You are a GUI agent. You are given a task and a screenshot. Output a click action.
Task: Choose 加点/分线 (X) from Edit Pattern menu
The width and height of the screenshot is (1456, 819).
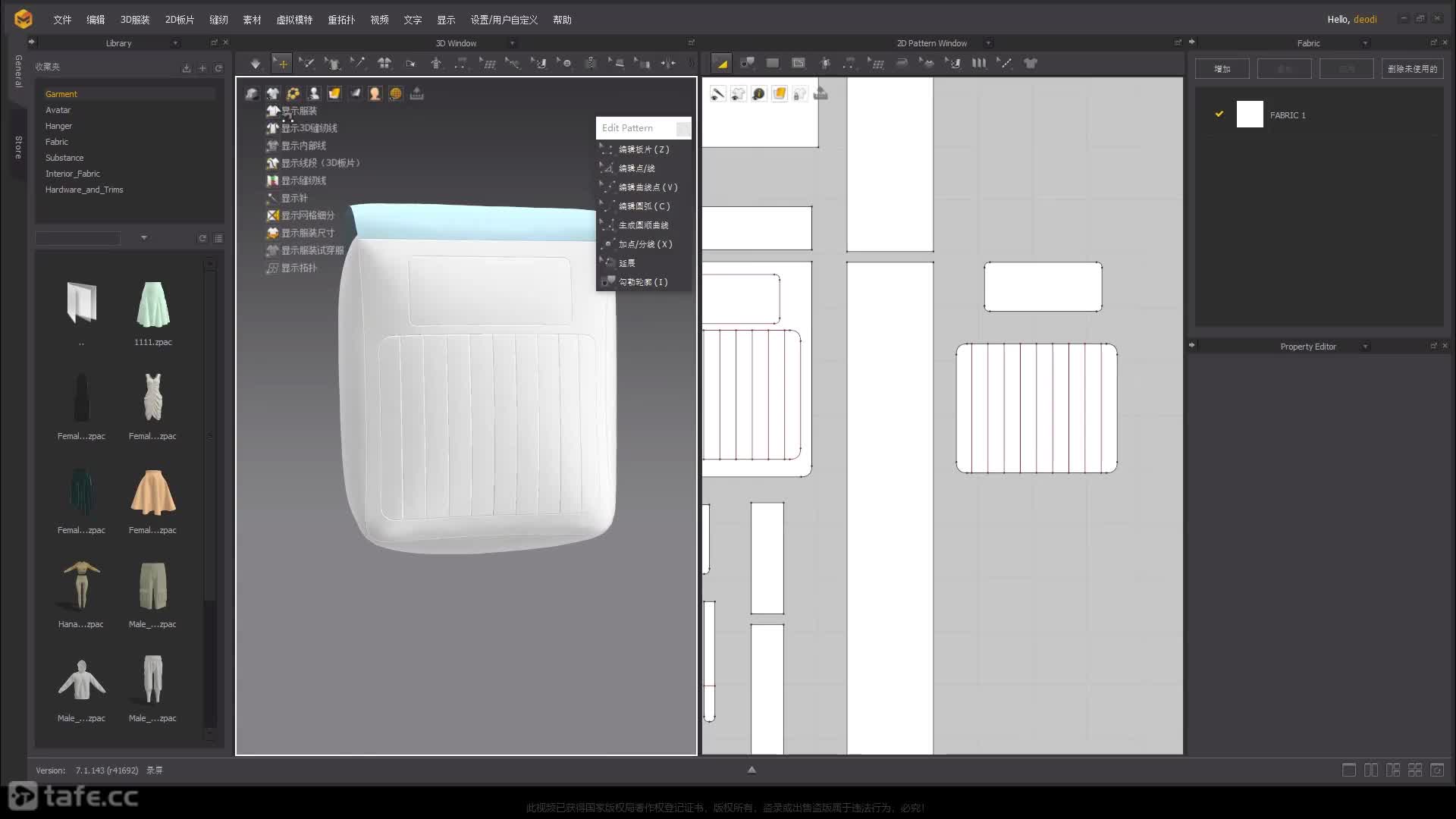tap(644, 244)
